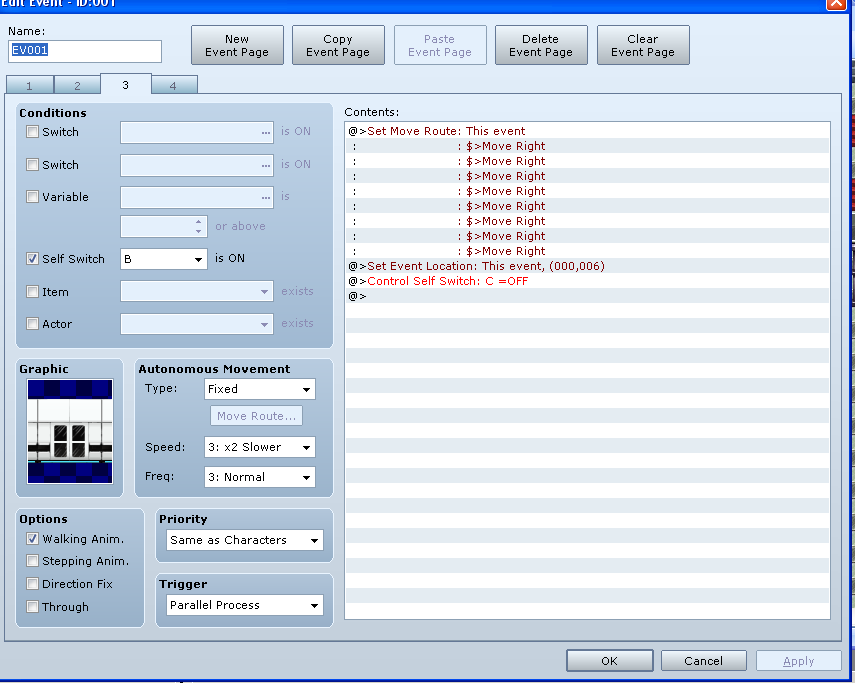The image size is (855, 683).
Task: Click the Copy Event Page button
Action: click(x=338, y=46)
